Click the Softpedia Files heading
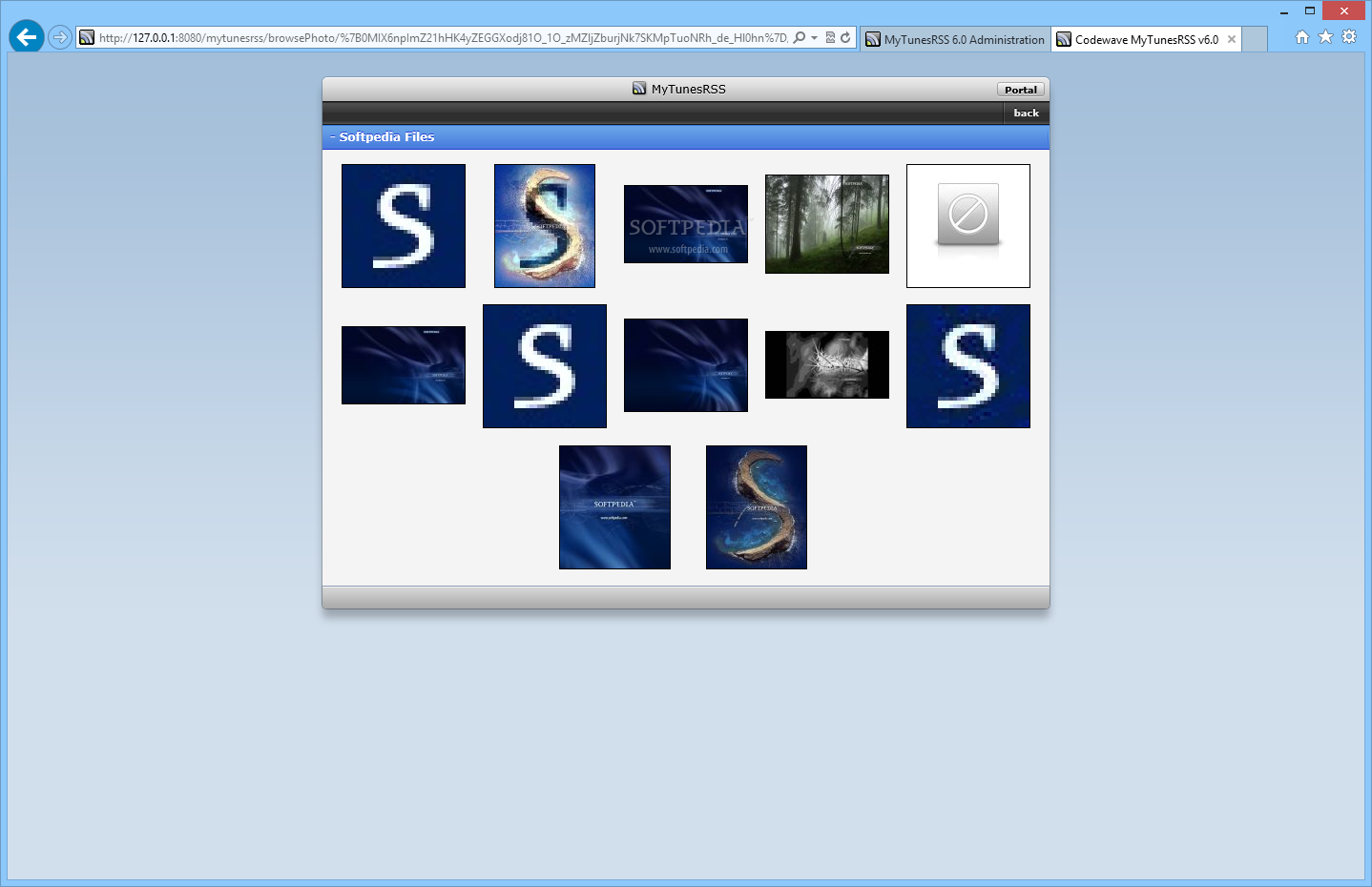The width and height of the screenshot is (1372, 887). click(x=386, y=136)
